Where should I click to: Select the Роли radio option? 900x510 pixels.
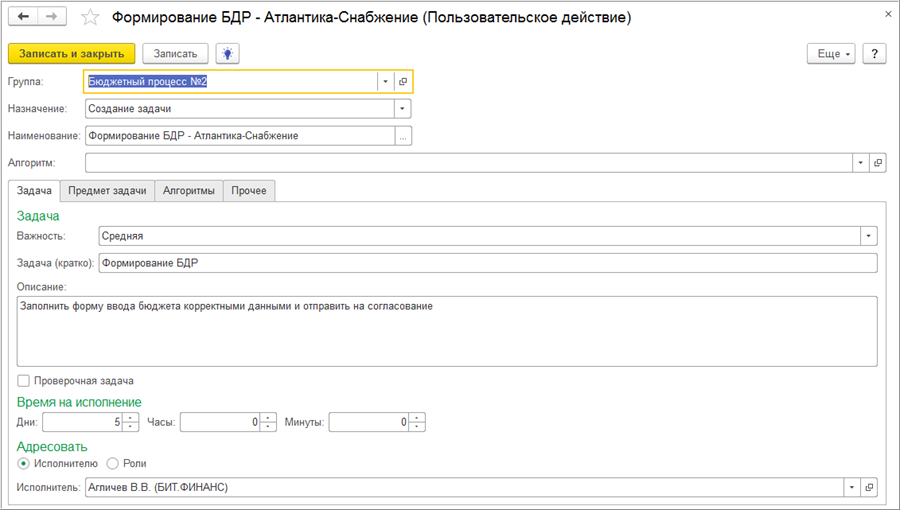(x=112, y=463)
